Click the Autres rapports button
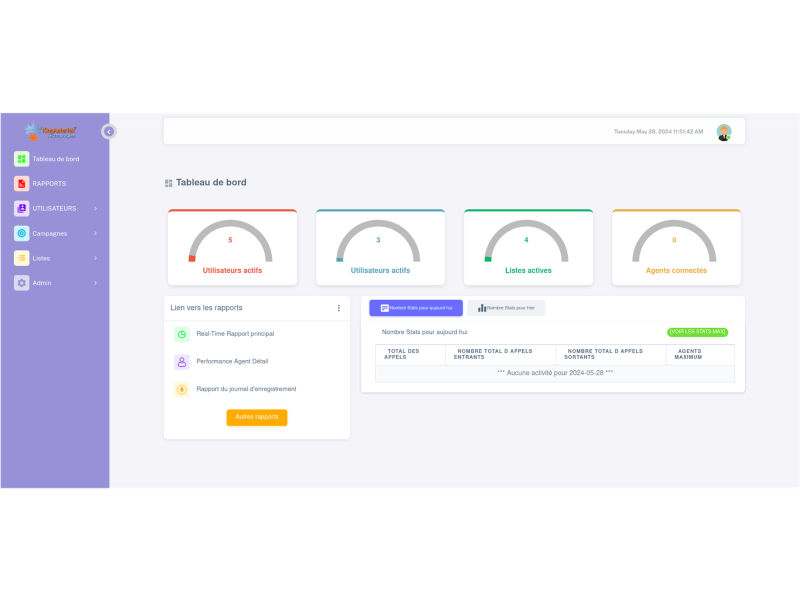The image size is (800, 600). pyautogui.click(x=257, y=417)
